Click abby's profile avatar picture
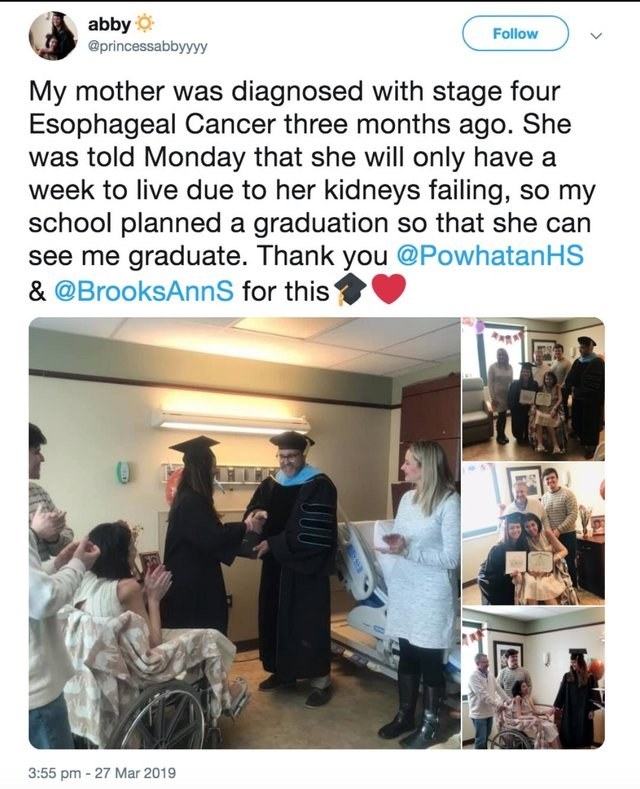Viewport: 640px width, 789px height. tap(53, 35)
